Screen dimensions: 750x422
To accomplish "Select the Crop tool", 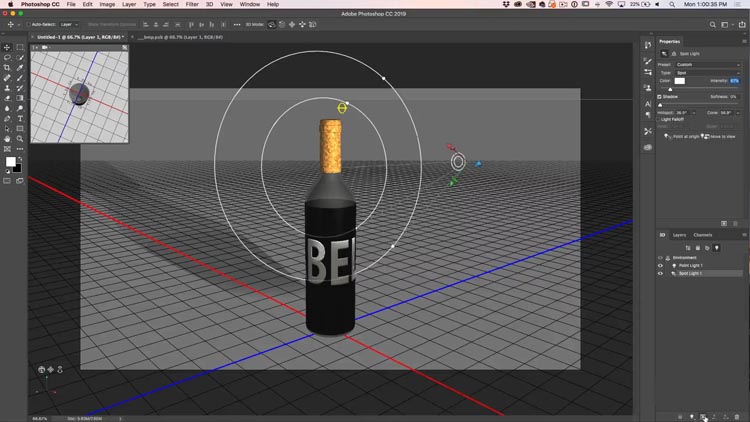I will coord(7,67).
